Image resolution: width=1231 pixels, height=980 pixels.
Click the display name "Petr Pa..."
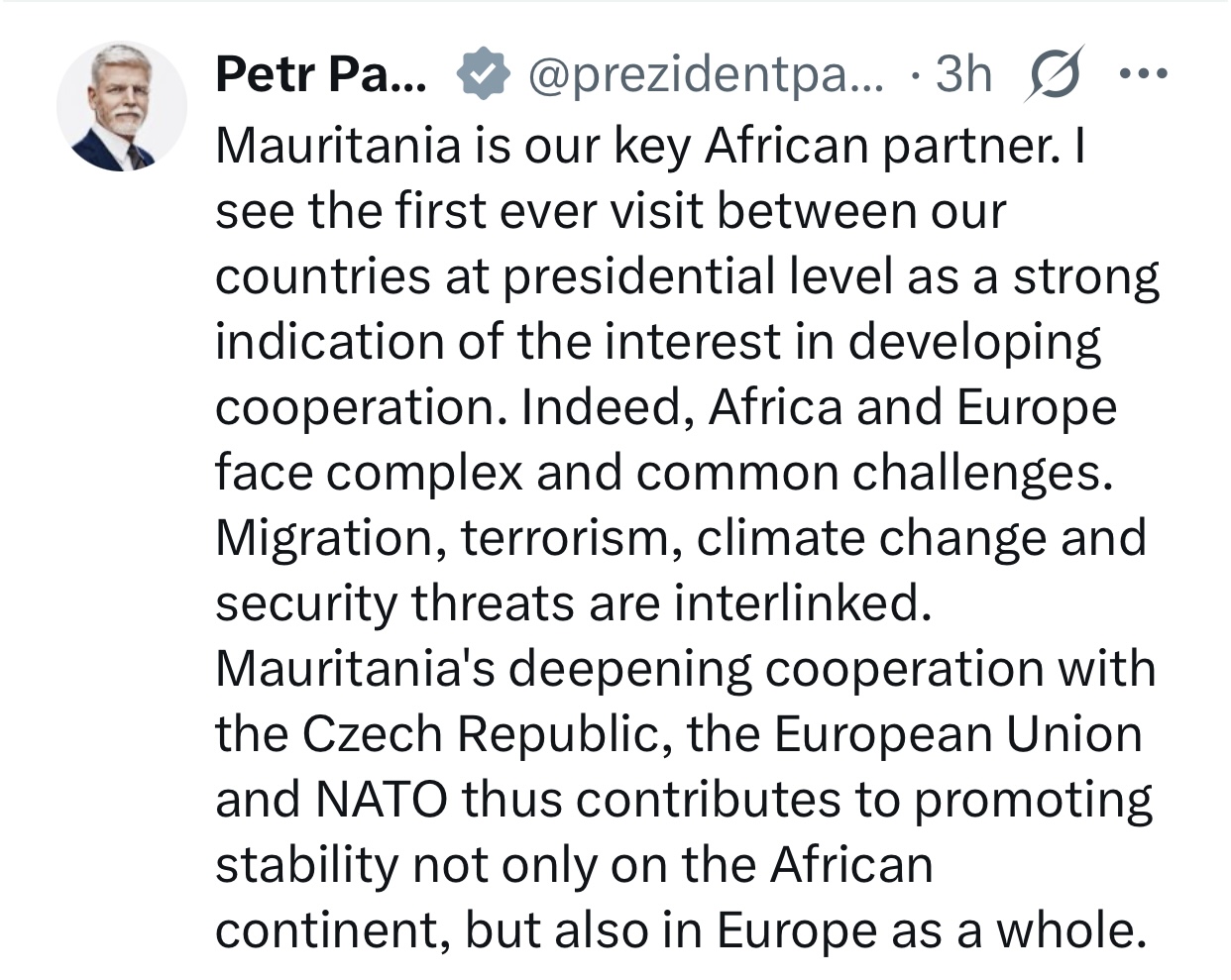coord(321,73)
